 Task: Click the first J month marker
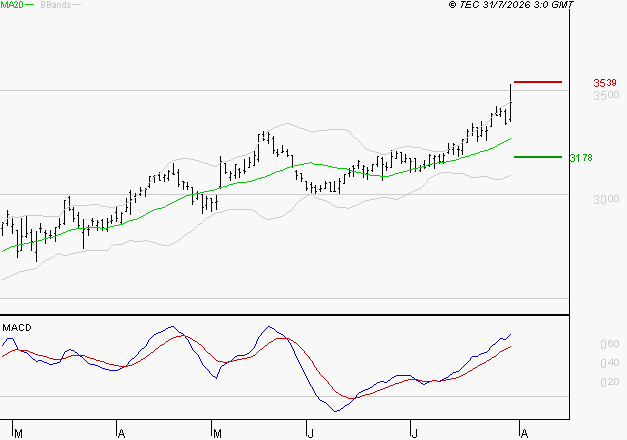coord(311,433)
